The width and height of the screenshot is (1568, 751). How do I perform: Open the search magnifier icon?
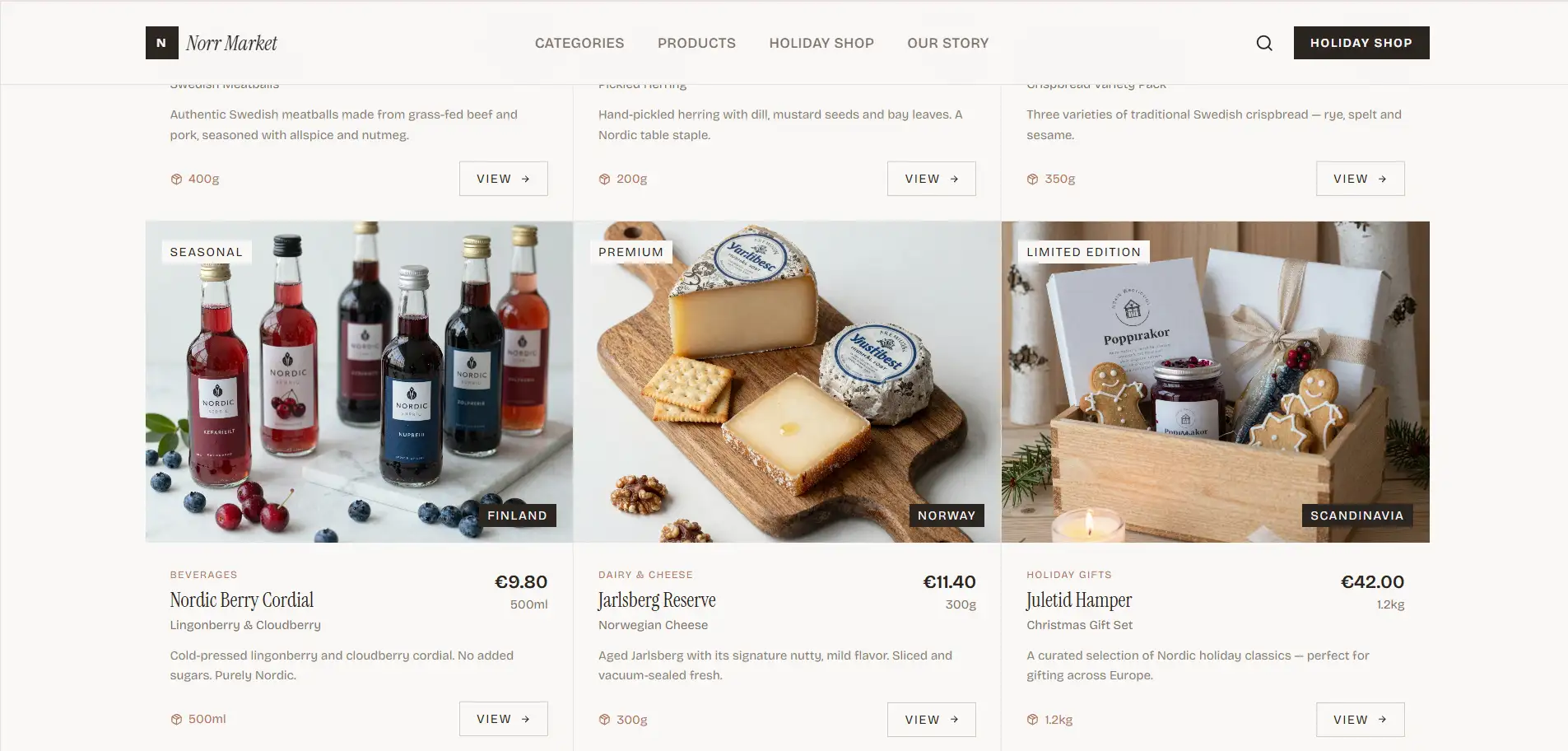tap(1264, 43)
